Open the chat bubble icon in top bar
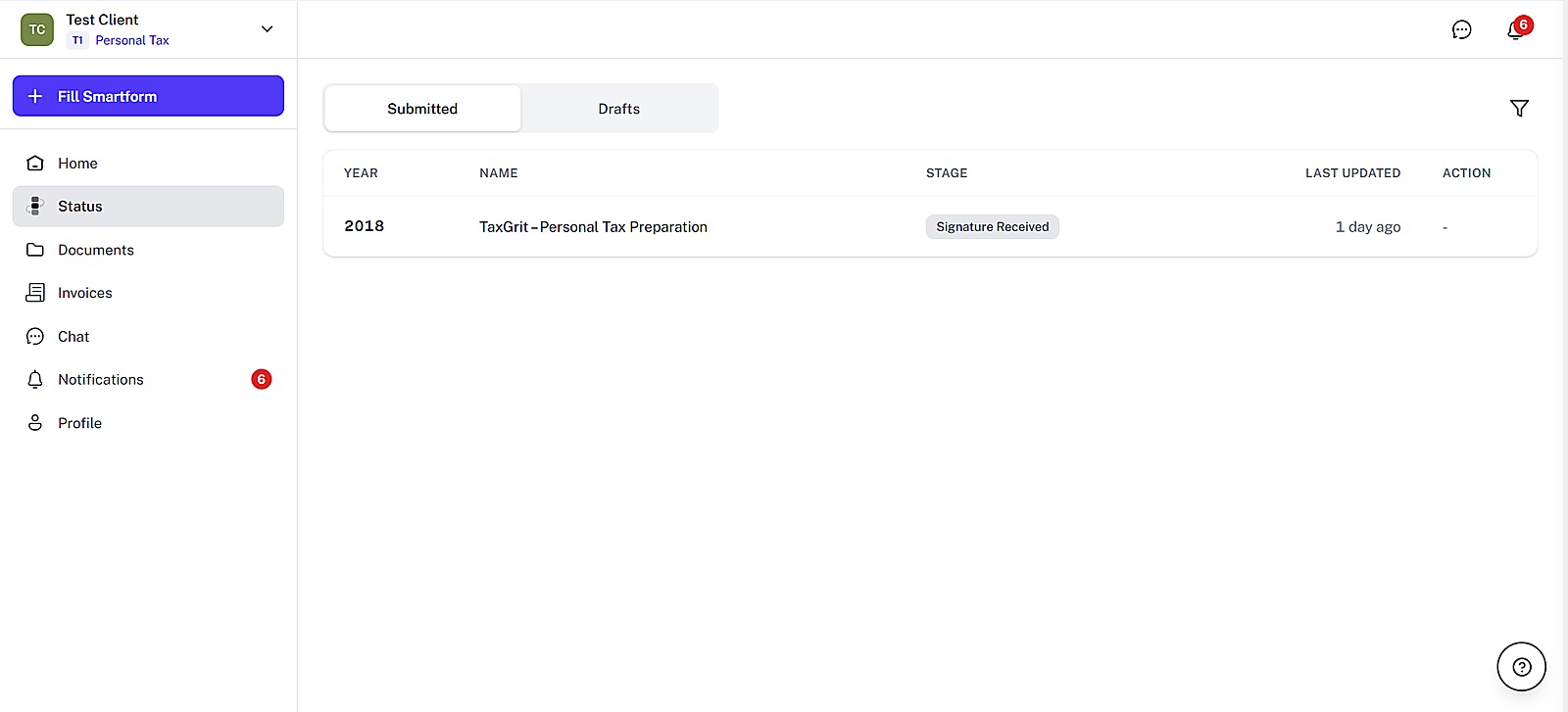 (x=1461, y=29)
